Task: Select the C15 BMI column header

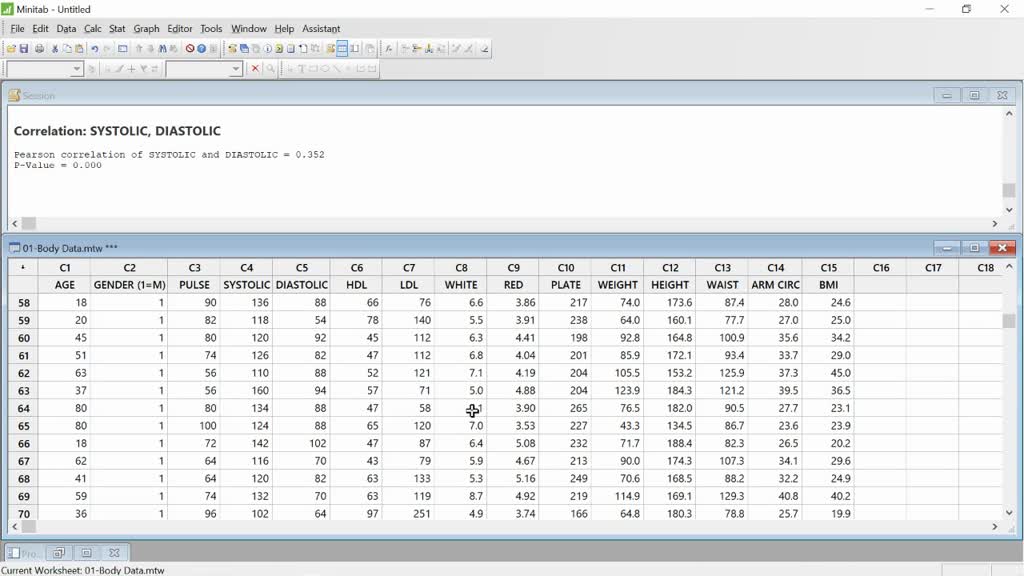Action: (x=828, y=268)
